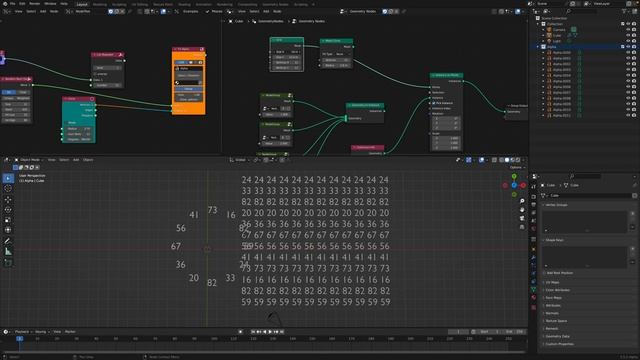Toggle the Pick Instance checkbox in node
This screenshot has width=640, height=360.
(434, 103)
